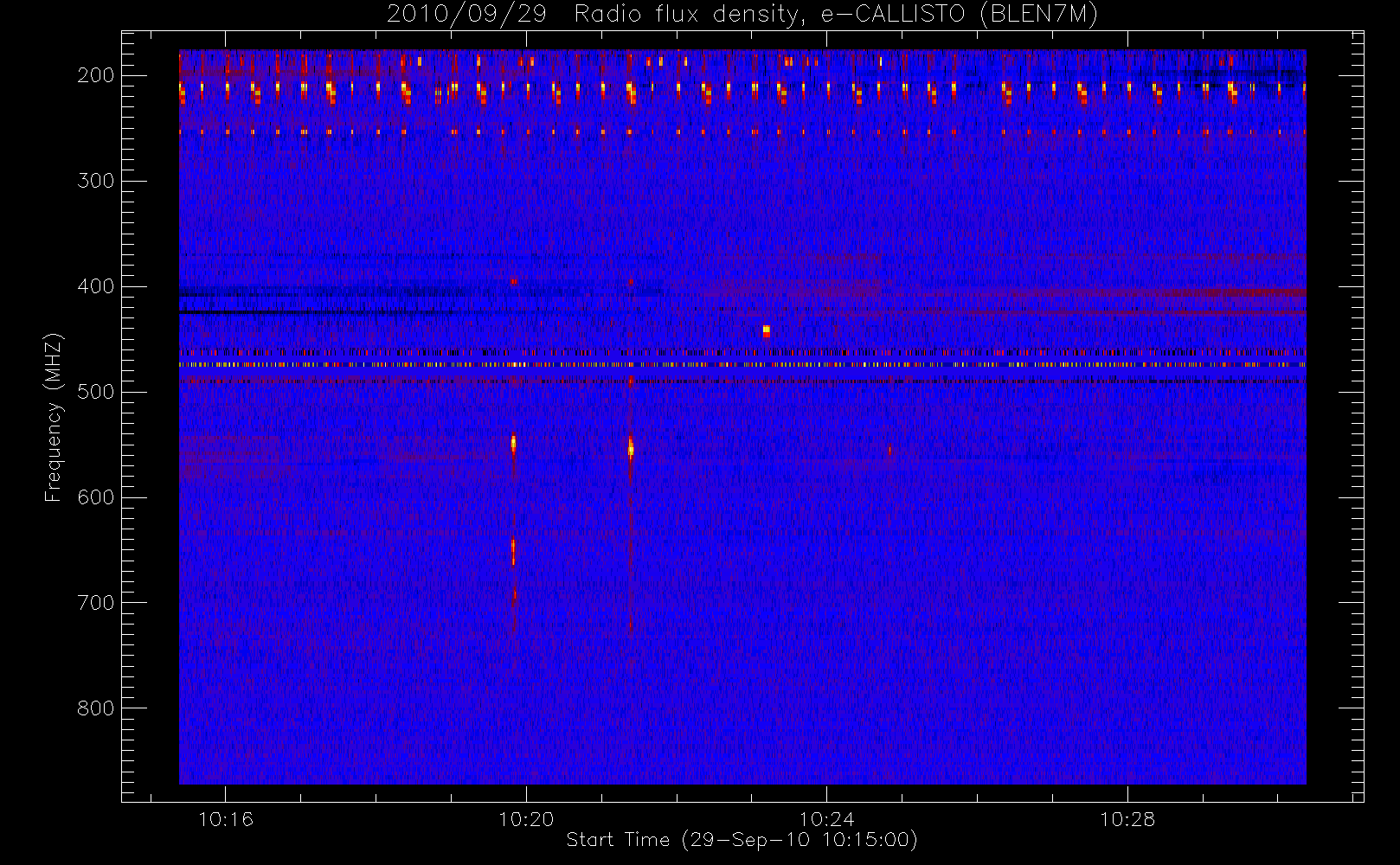Image resolution: width=1400 pixels, height=865 pixels.
Task: Select the 700 frequency tick label
Action: point(95,603)
